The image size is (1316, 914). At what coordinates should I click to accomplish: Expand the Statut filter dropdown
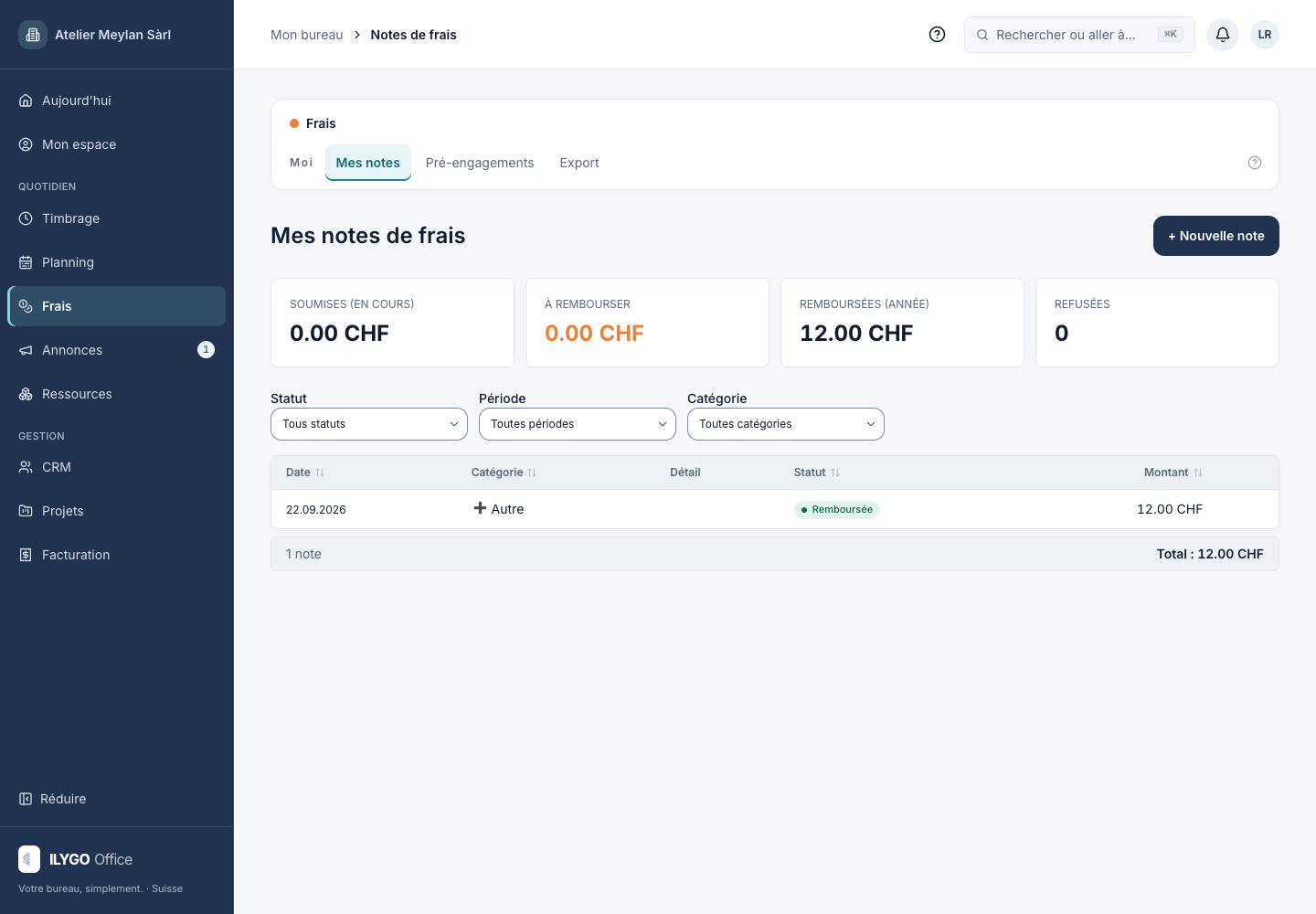pyautogui.click(x=369, y=424)
